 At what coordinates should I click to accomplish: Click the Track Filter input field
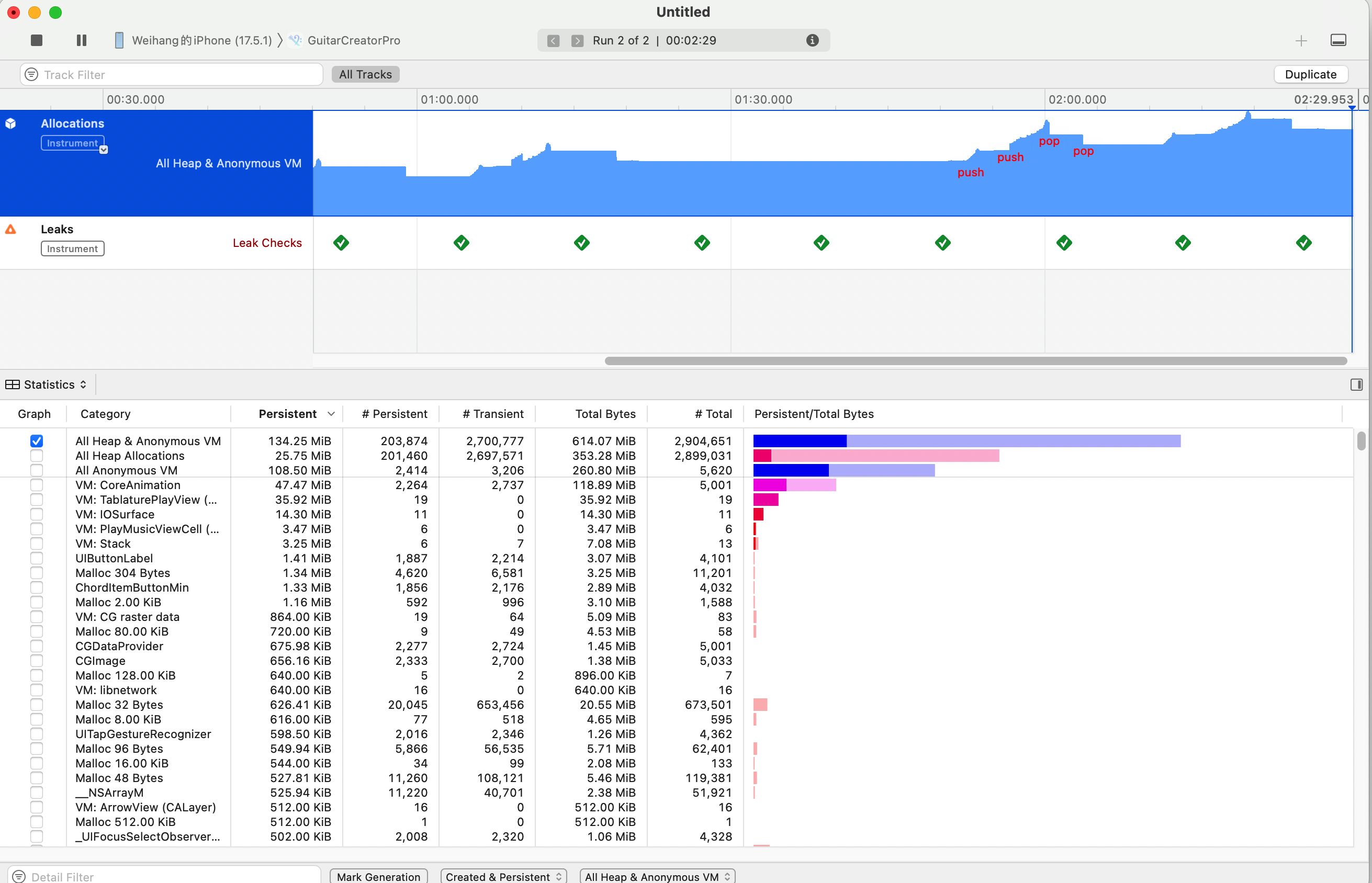(x=172, y=74)
